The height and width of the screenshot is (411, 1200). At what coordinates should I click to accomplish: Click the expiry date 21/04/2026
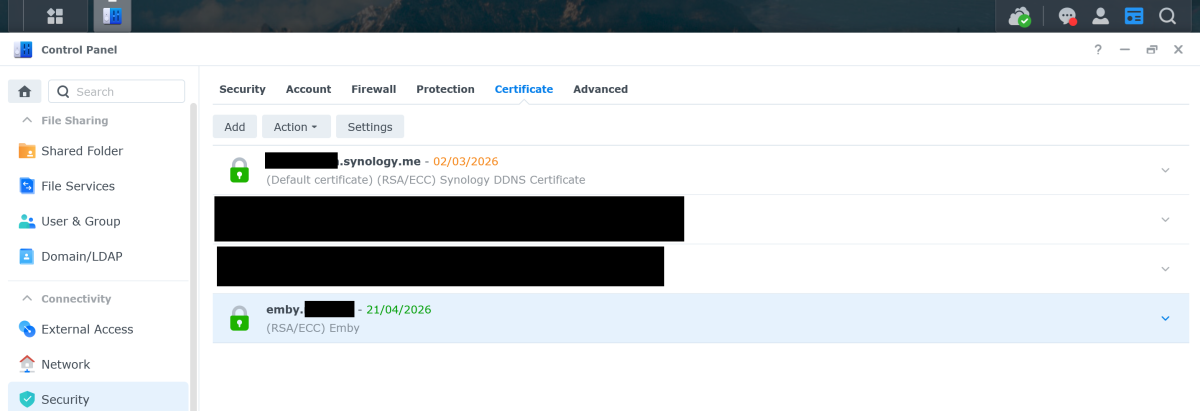(x=399, y=310)
